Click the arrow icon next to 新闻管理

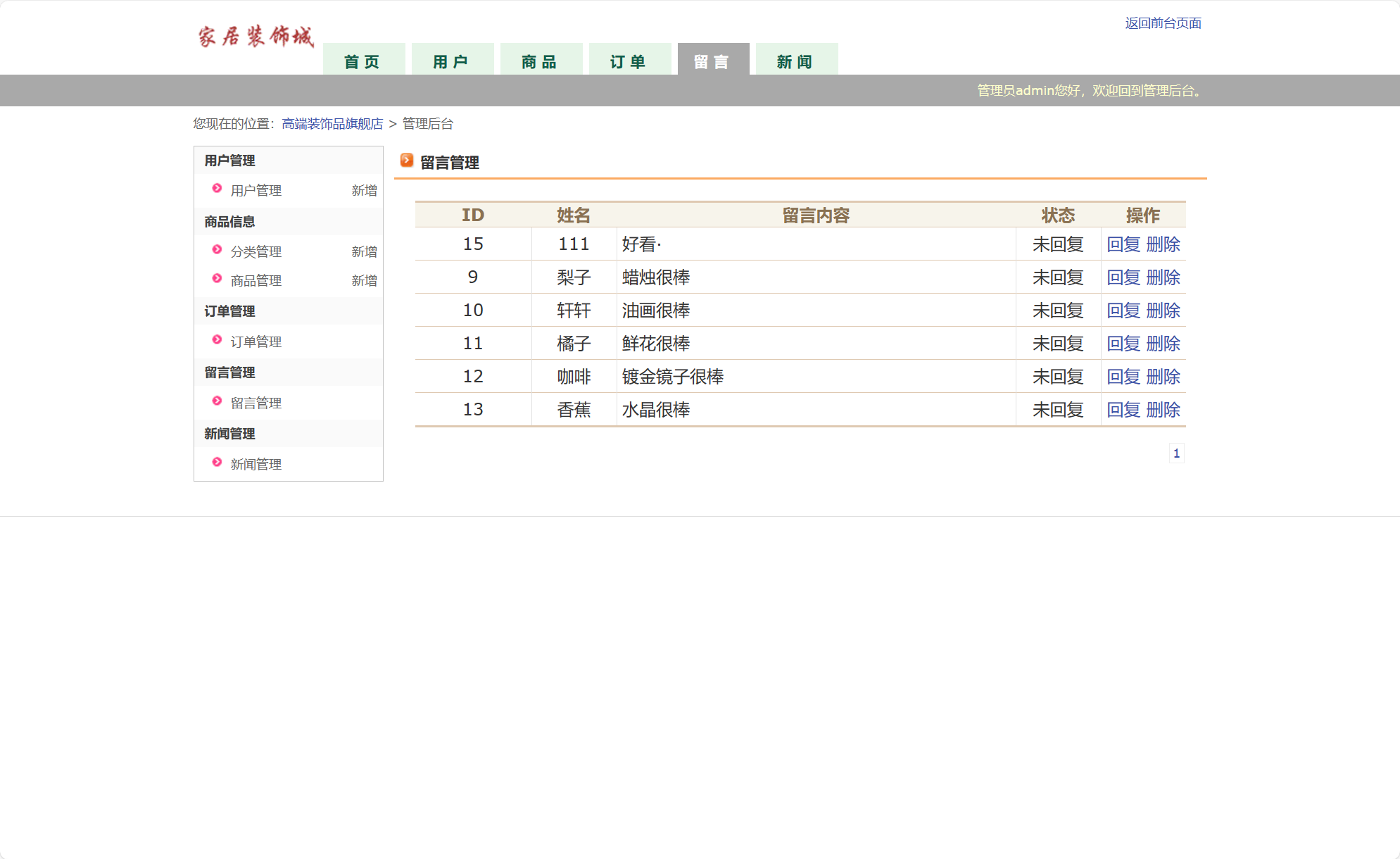tap(216, 463)
